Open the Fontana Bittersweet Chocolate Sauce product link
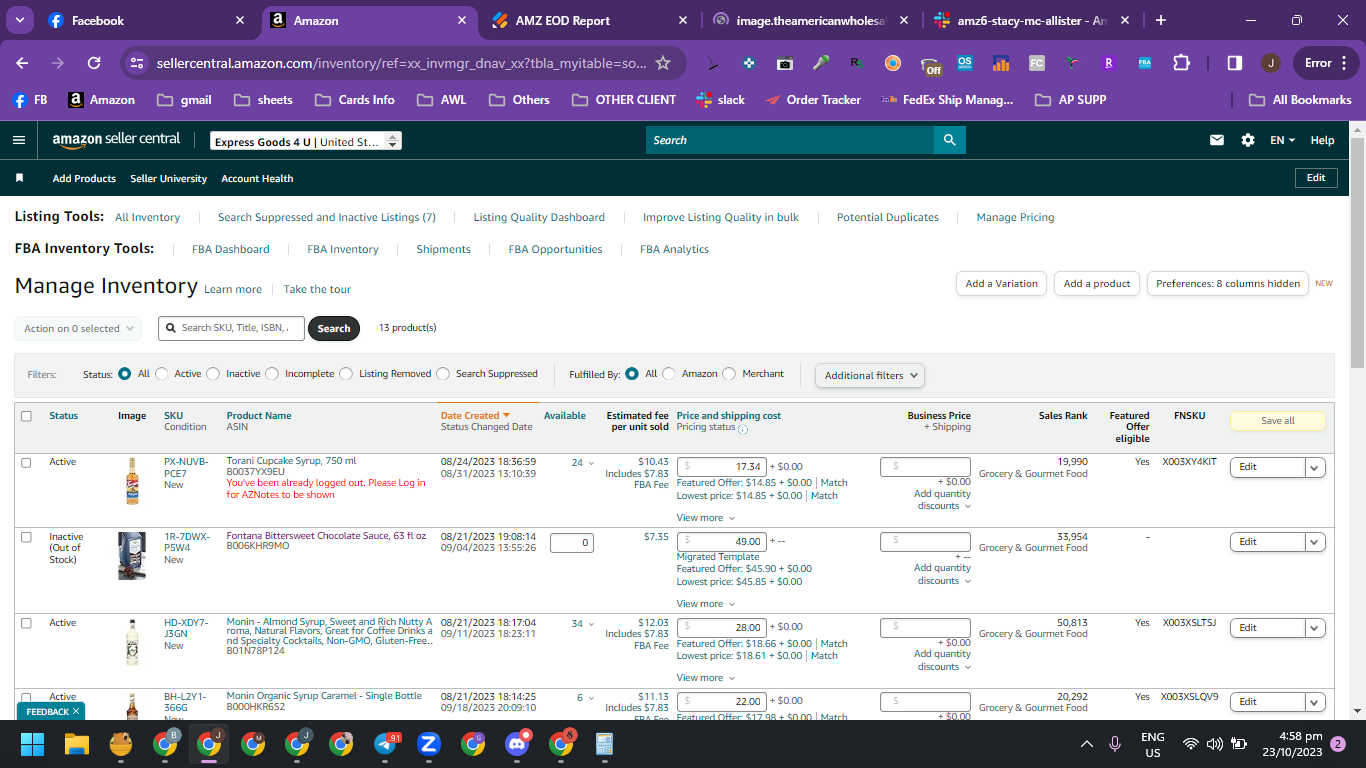Viewport: 1366px width, 768px height. pos(326,536)
